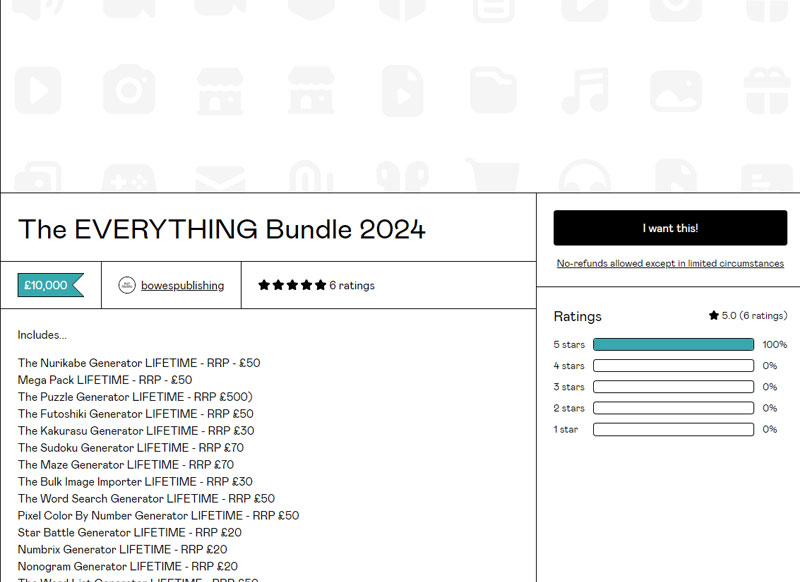Click the 1 star rating bar

673,428
